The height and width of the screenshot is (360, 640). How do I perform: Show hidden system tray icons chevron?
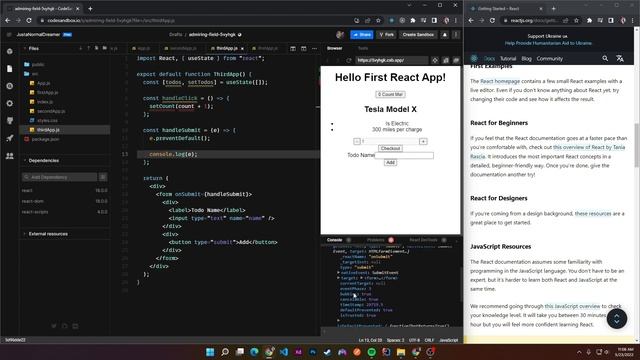click(579, 352)
